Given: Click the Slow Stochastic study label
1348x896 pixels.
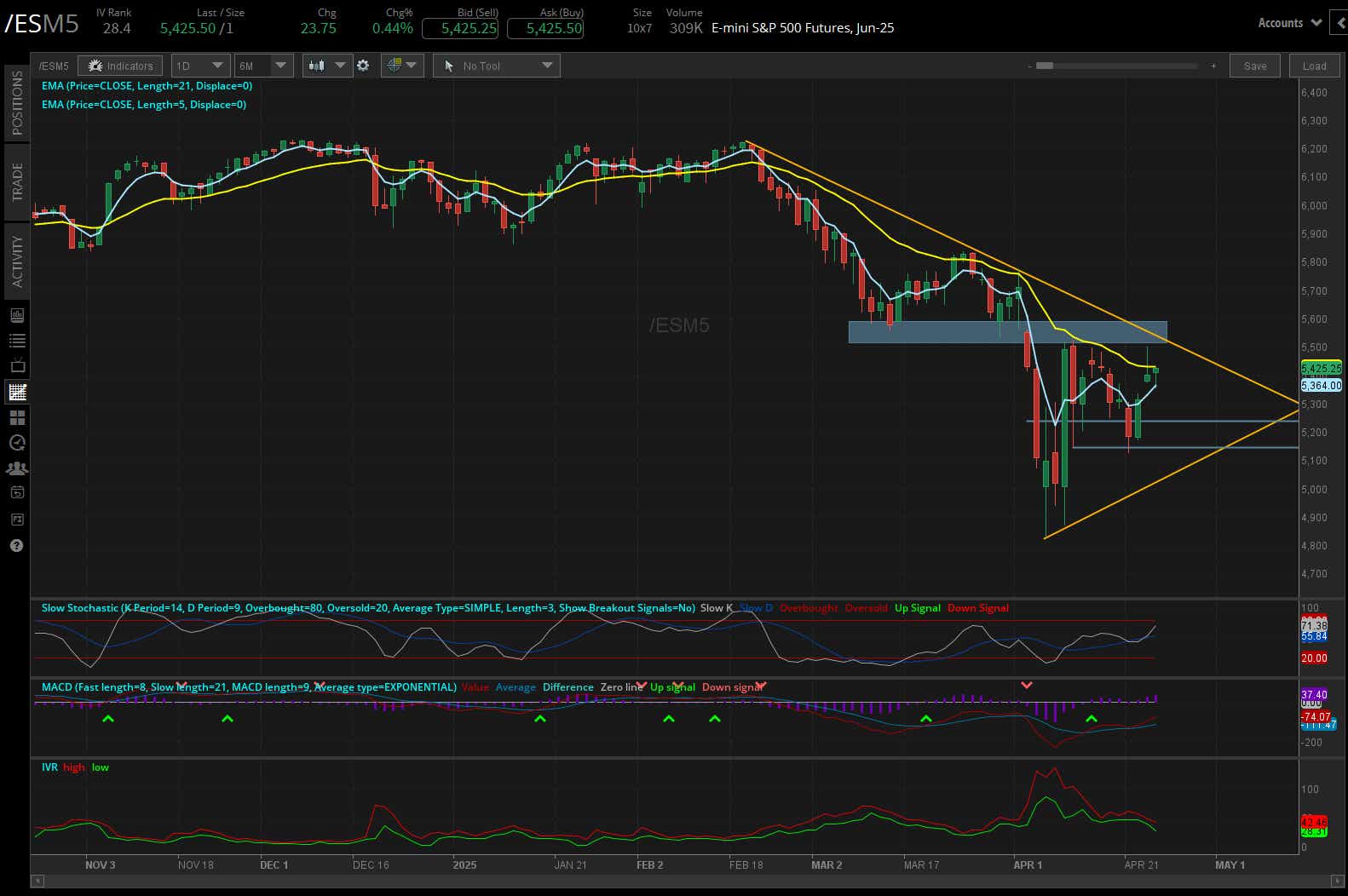Looking at the screenshot, I should [368, 608].
